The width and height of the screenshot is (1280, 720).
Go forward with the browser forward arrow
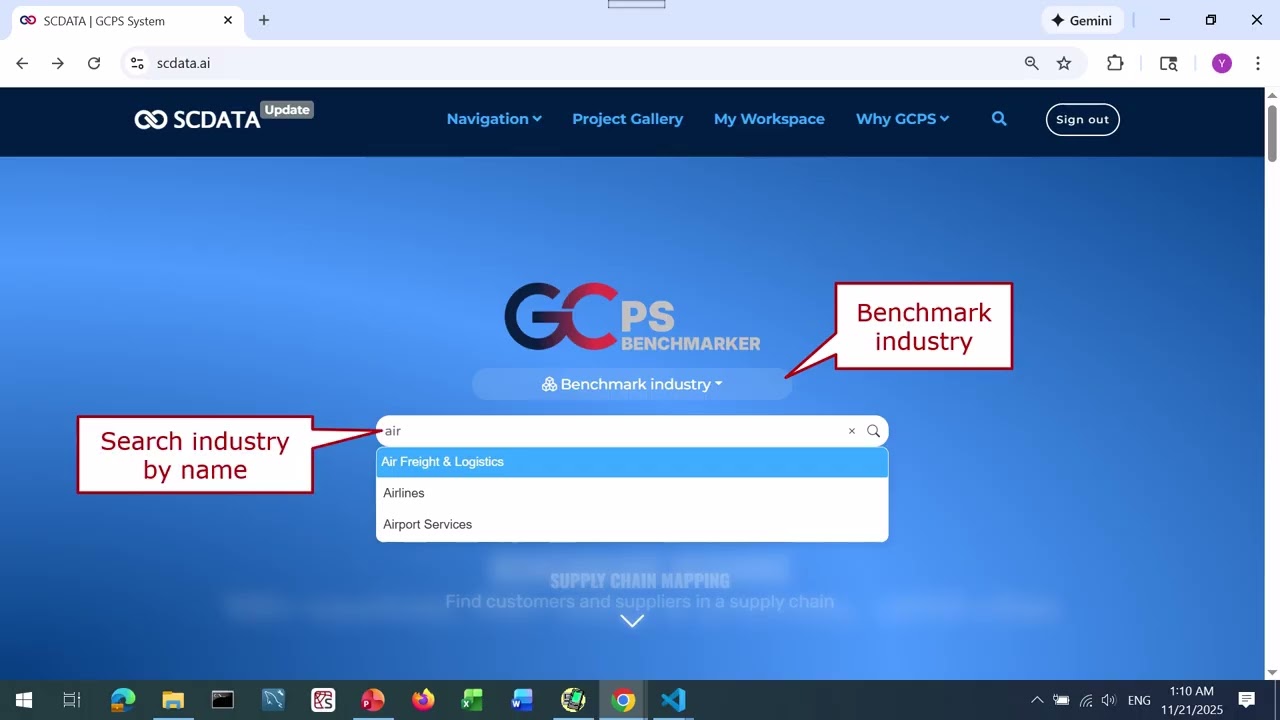(58, 63)
